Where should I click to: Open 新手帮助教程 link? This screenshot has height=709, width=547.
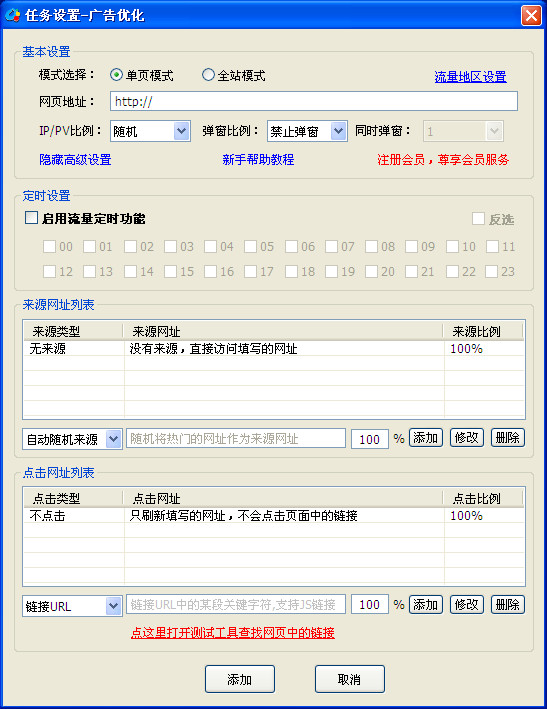258,160
